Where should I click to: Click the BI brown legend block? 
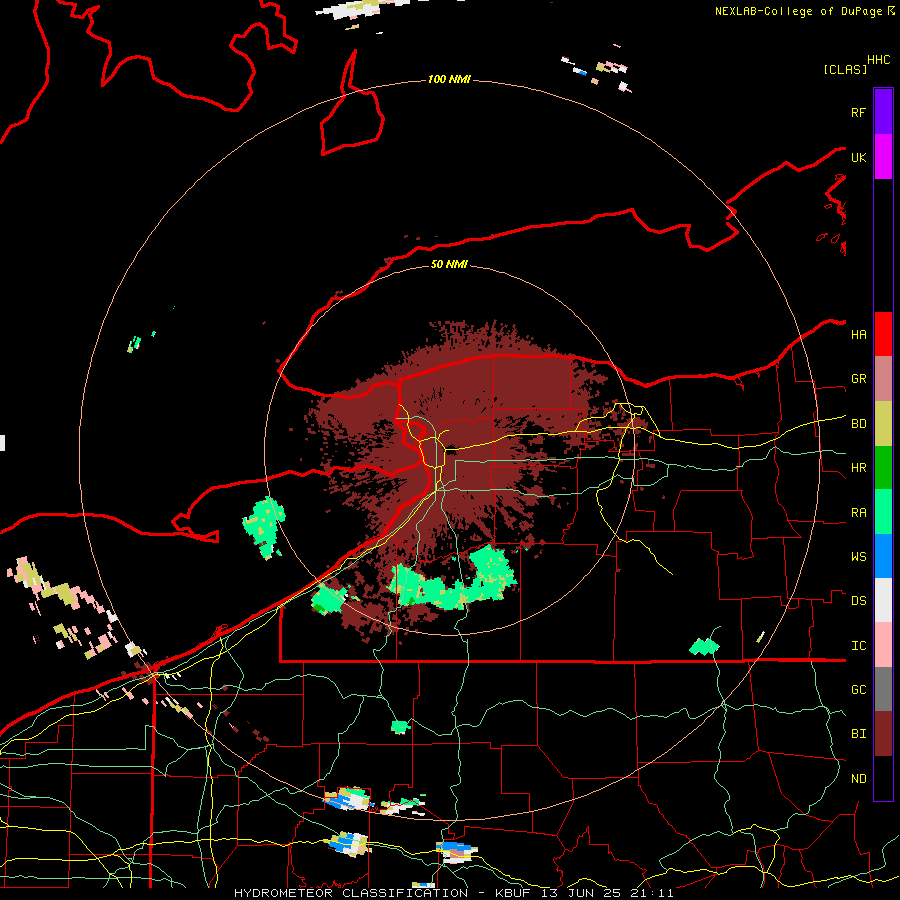pos(883,734)
